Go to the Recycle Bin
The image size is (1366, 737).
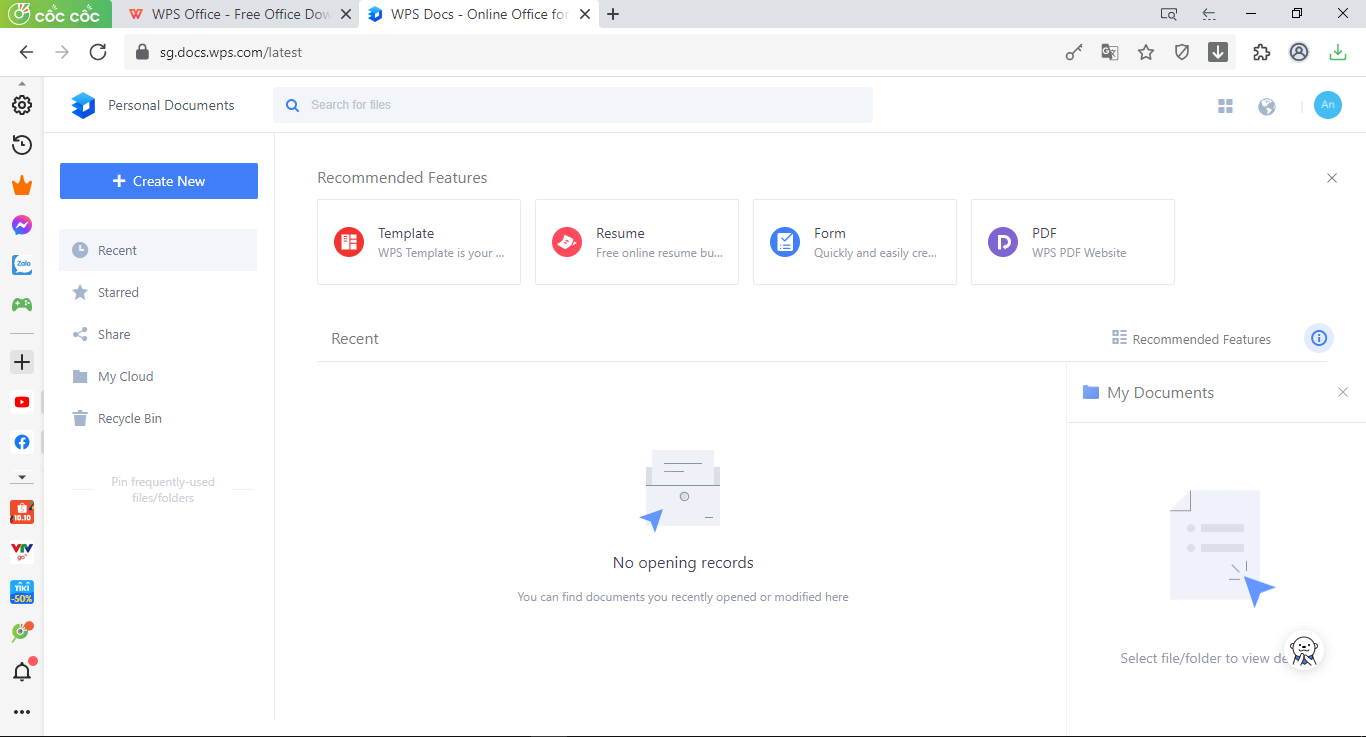(129, 418)
